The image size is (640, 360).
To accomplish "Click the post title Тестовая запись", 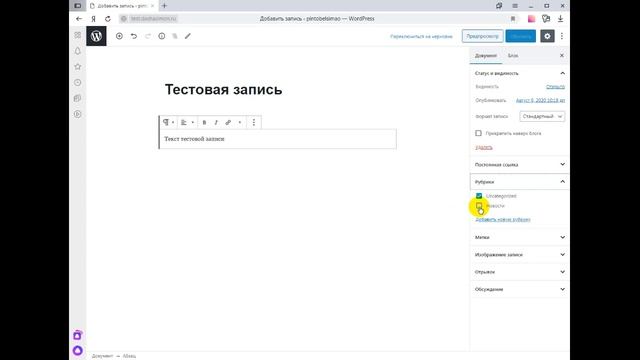I will (x=223, y=89).
